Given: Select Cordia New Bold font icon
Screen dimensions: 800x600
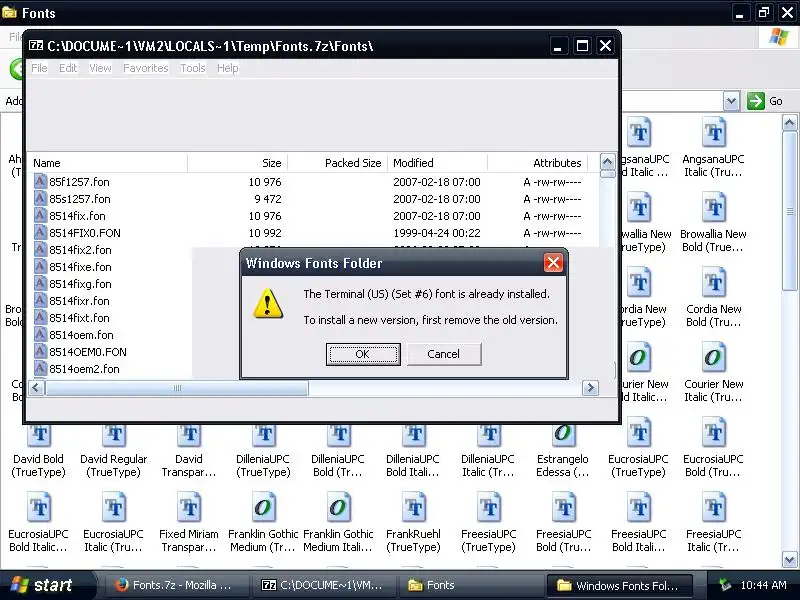Looking at the screenshot, I should pyautogui.click(x=713, y=282).
